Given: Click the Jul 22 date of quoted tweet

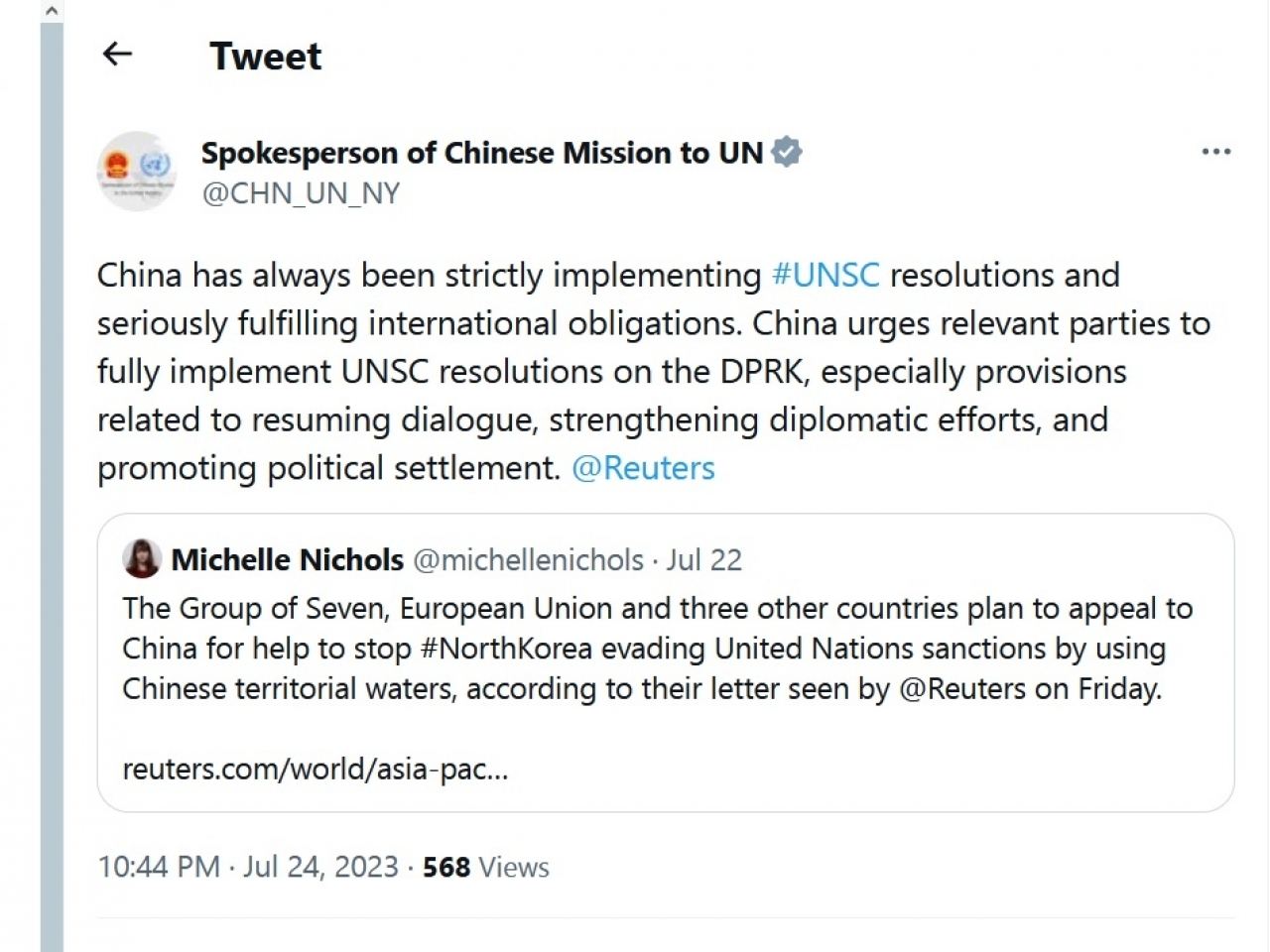Looking at the screenshot, I should pos(704,560).
